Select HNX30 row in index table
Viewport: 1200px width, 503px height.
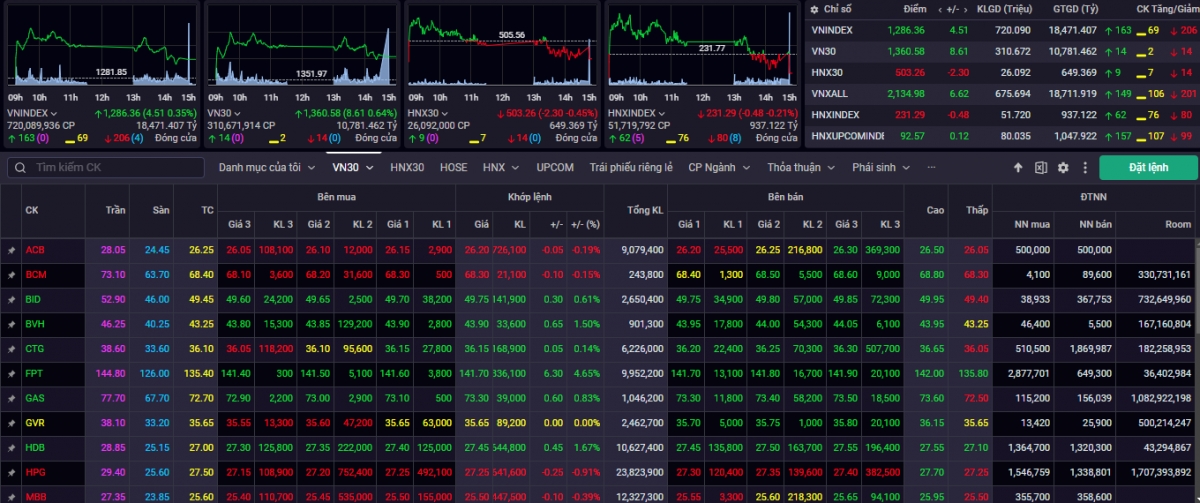pyautogui.click(x=1002, y=72)
